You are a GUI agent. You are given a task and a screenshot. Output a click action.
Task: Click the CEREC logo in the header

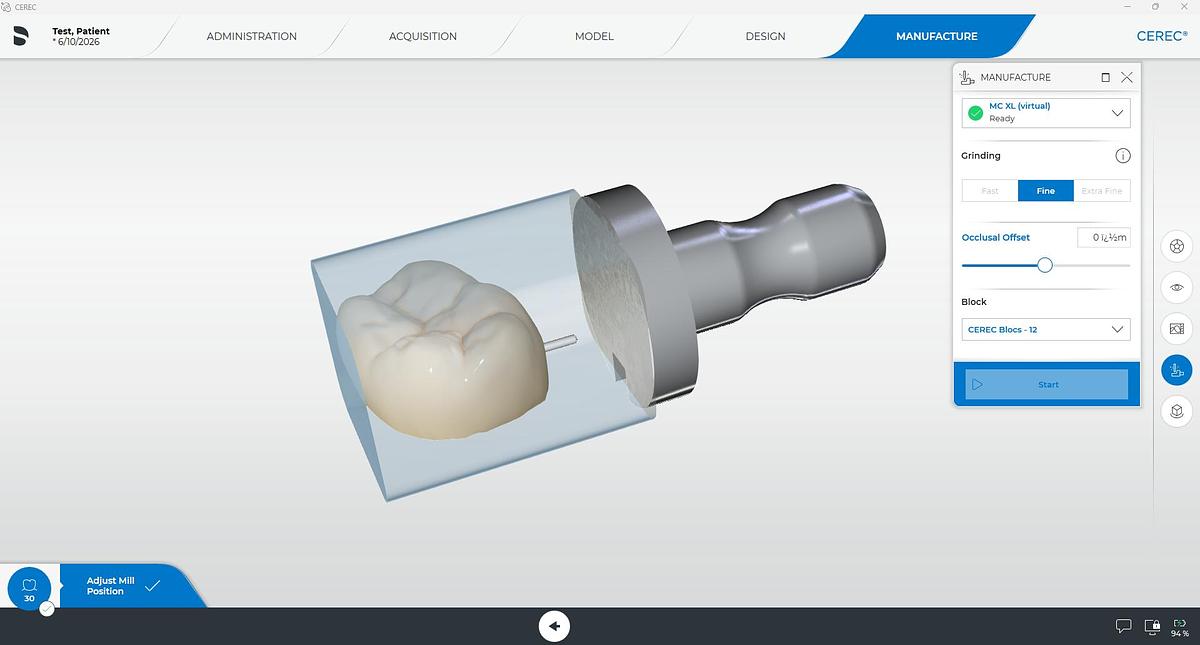(x=1162, y=35)
